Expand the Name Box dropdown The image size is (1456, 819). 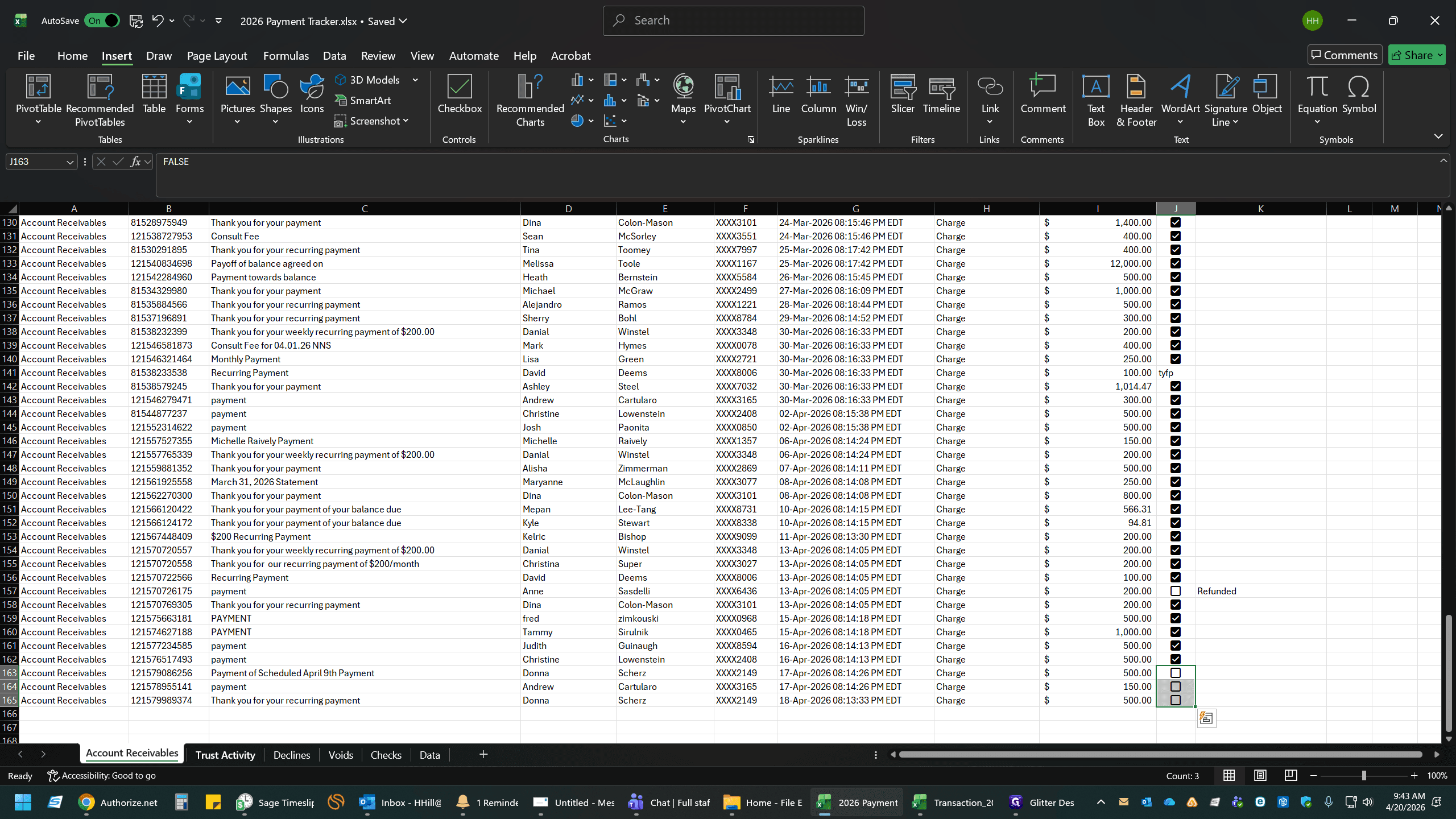(70, 162)
